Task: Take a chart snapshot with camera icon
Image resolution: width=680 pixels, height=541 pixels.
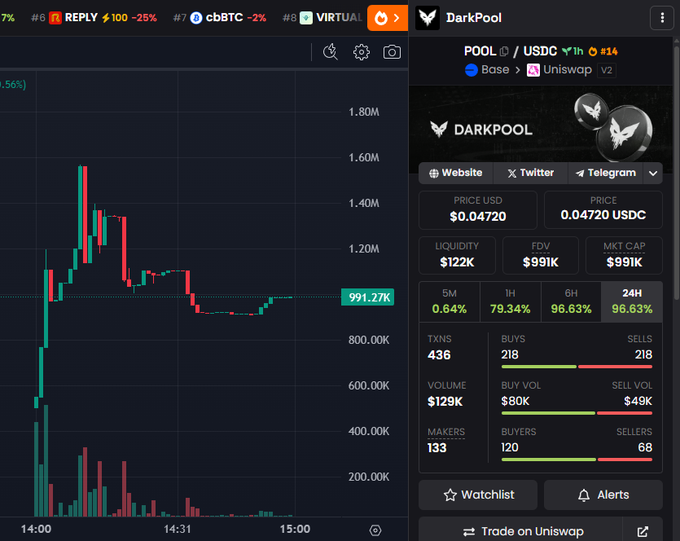Action: [x=392, y=52]
